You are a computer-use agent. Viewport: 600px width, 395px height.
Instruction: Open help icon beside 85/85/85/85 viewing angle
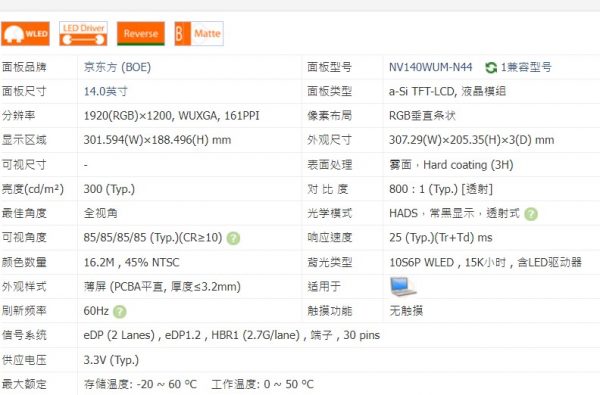(x=233, y=238)
